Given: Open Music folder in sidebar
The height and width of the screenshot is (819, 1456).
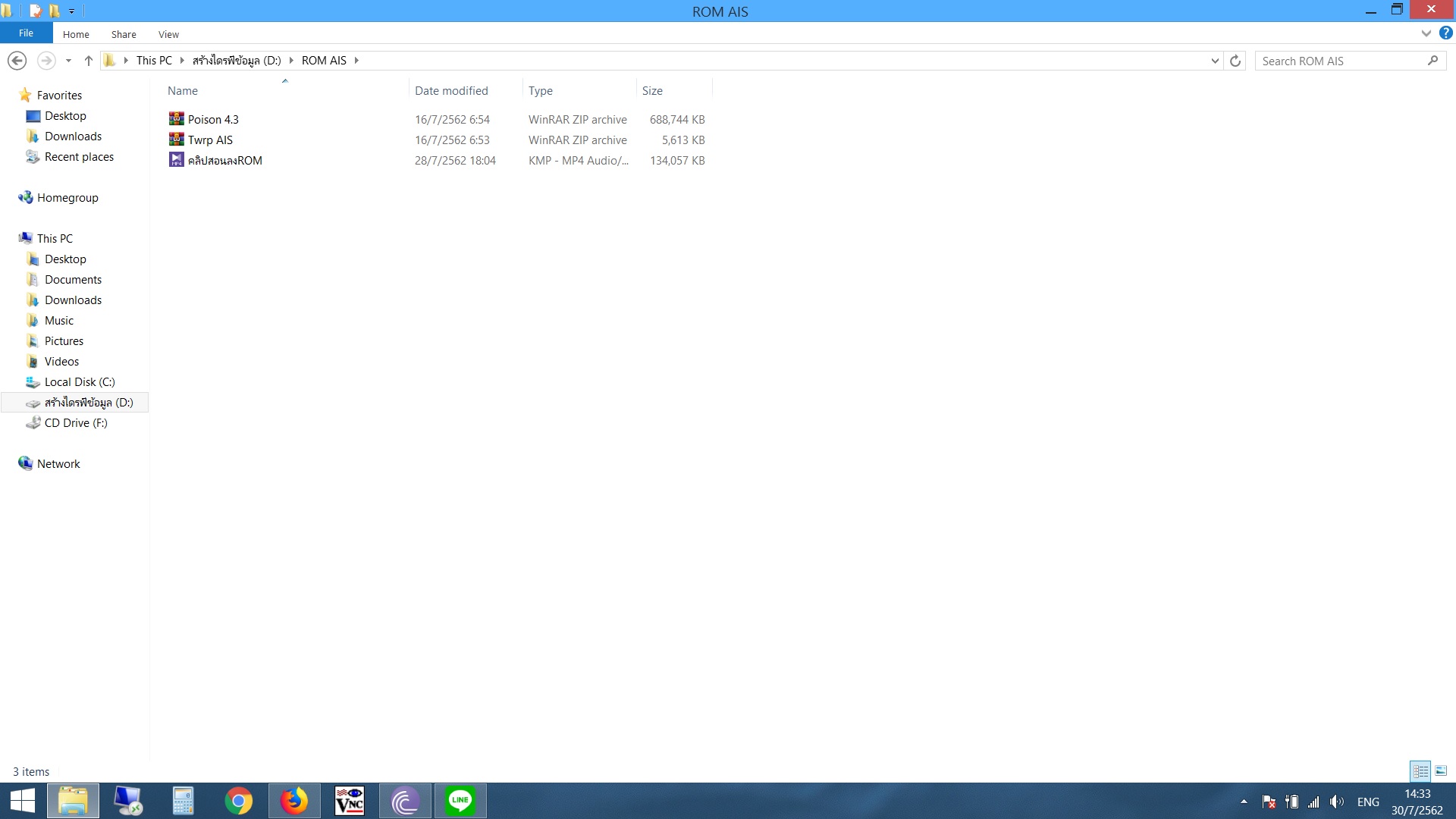Looking at the screenshot, I should point(58,321).
